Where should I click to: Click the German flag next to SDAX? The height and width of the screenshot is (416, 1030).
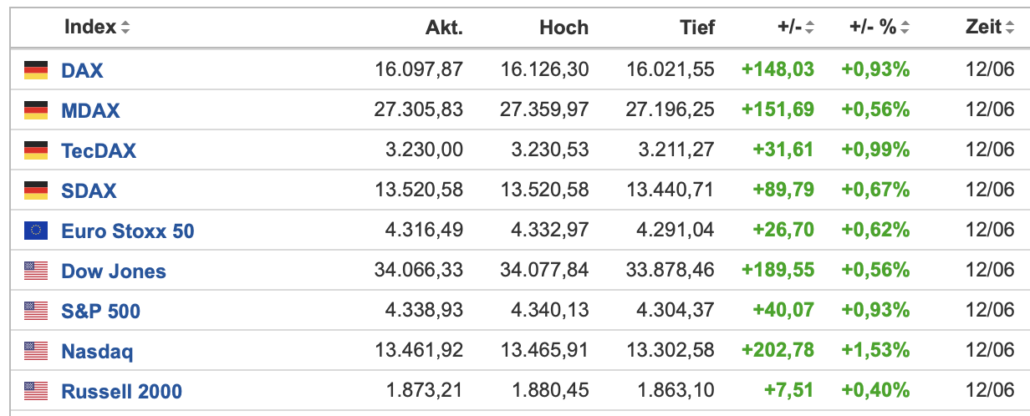click(x=36, y=191)
